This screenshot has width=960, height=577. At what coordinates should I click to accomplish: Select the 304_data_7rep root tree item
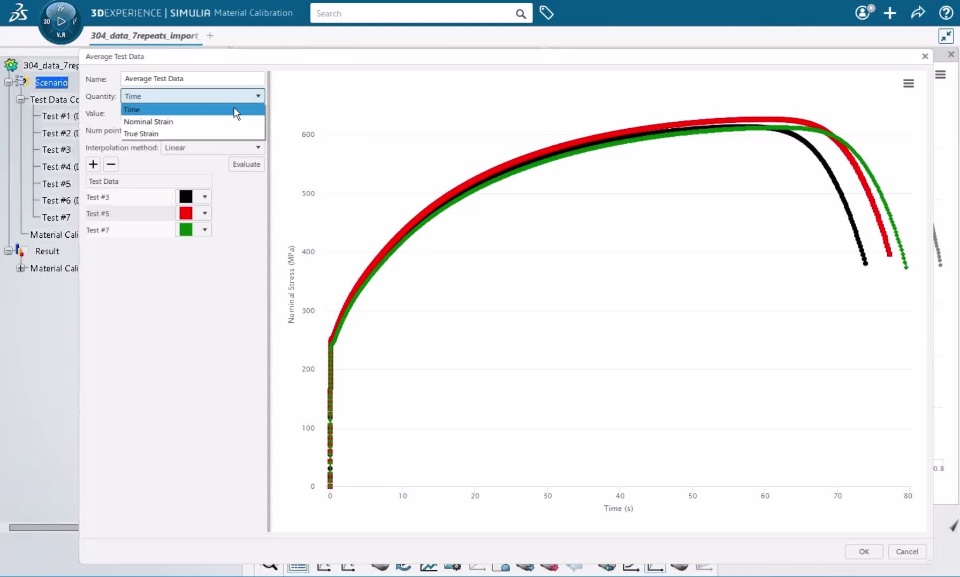[51, 65]
